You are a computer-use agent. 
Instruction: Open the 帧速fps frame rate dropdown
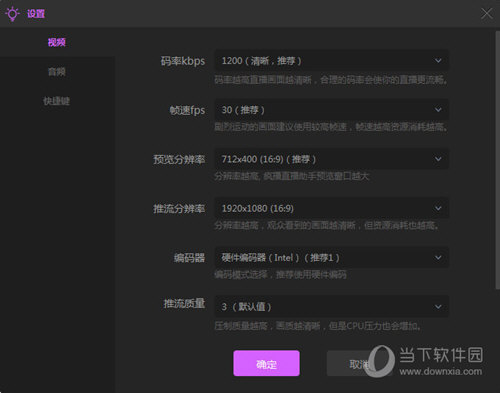[x=331, y=110]
